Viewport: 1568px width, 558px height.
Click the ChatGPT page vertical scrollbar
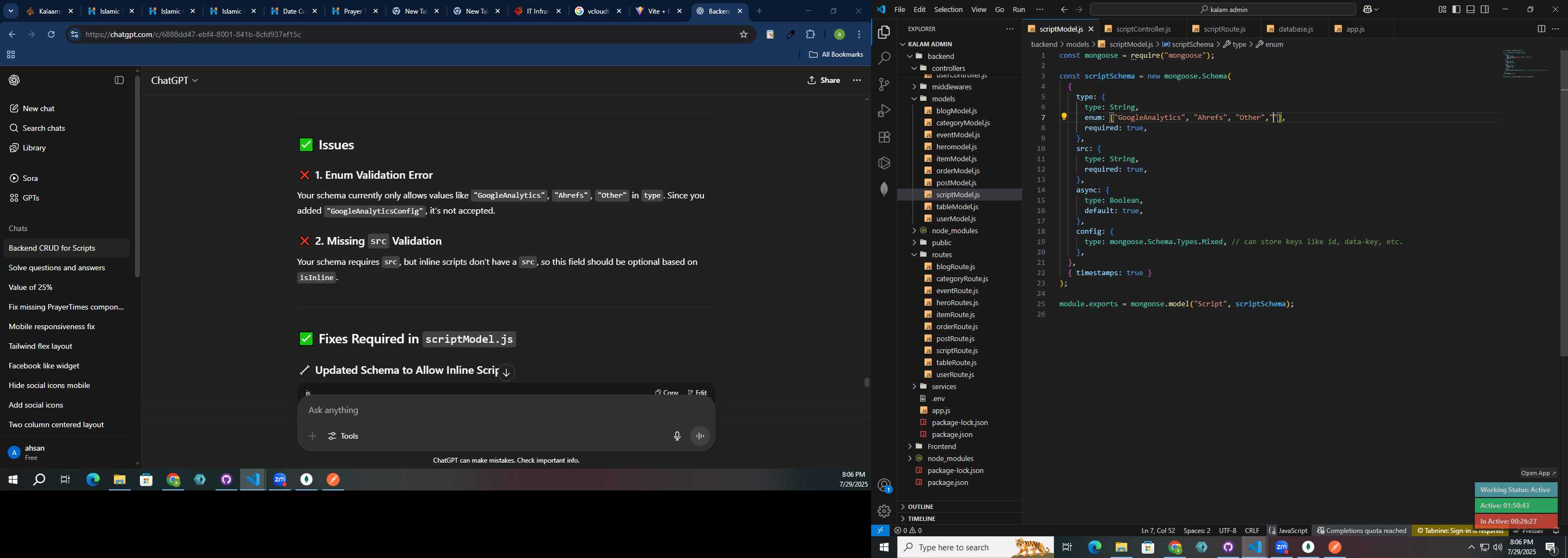(x=866, y=383)
